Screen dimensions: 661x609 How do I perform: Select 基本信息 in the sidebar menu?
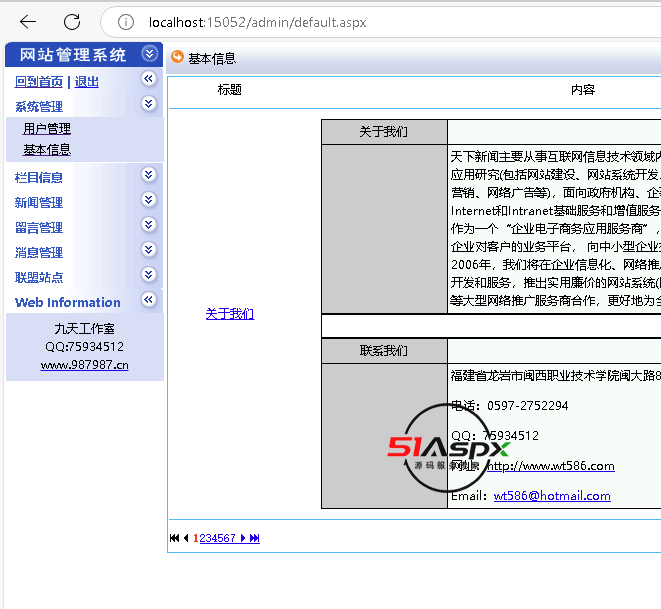tap(47, 150)
